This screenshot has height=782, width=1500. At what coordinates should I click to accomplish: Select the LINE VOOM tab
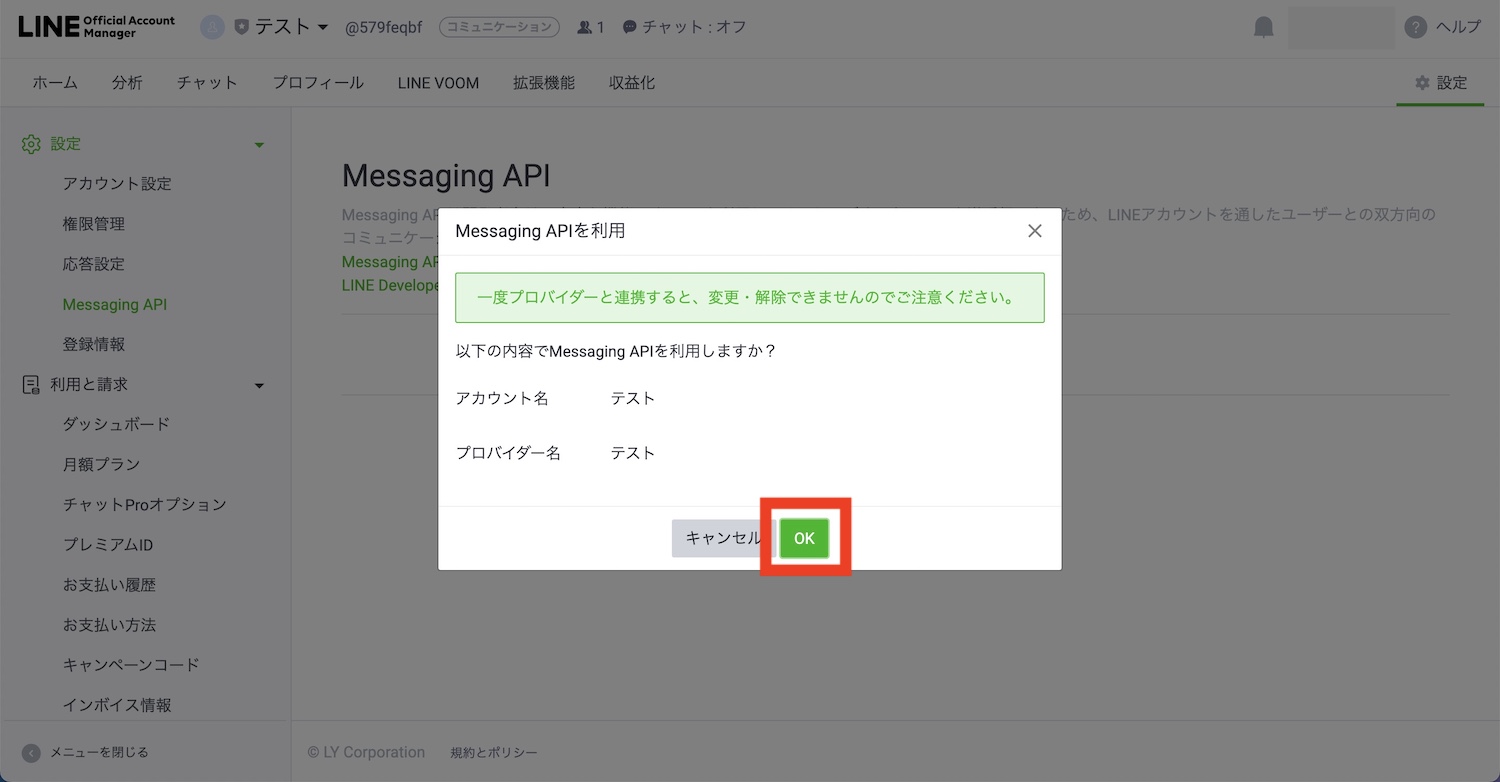click(x=438, y=83)
